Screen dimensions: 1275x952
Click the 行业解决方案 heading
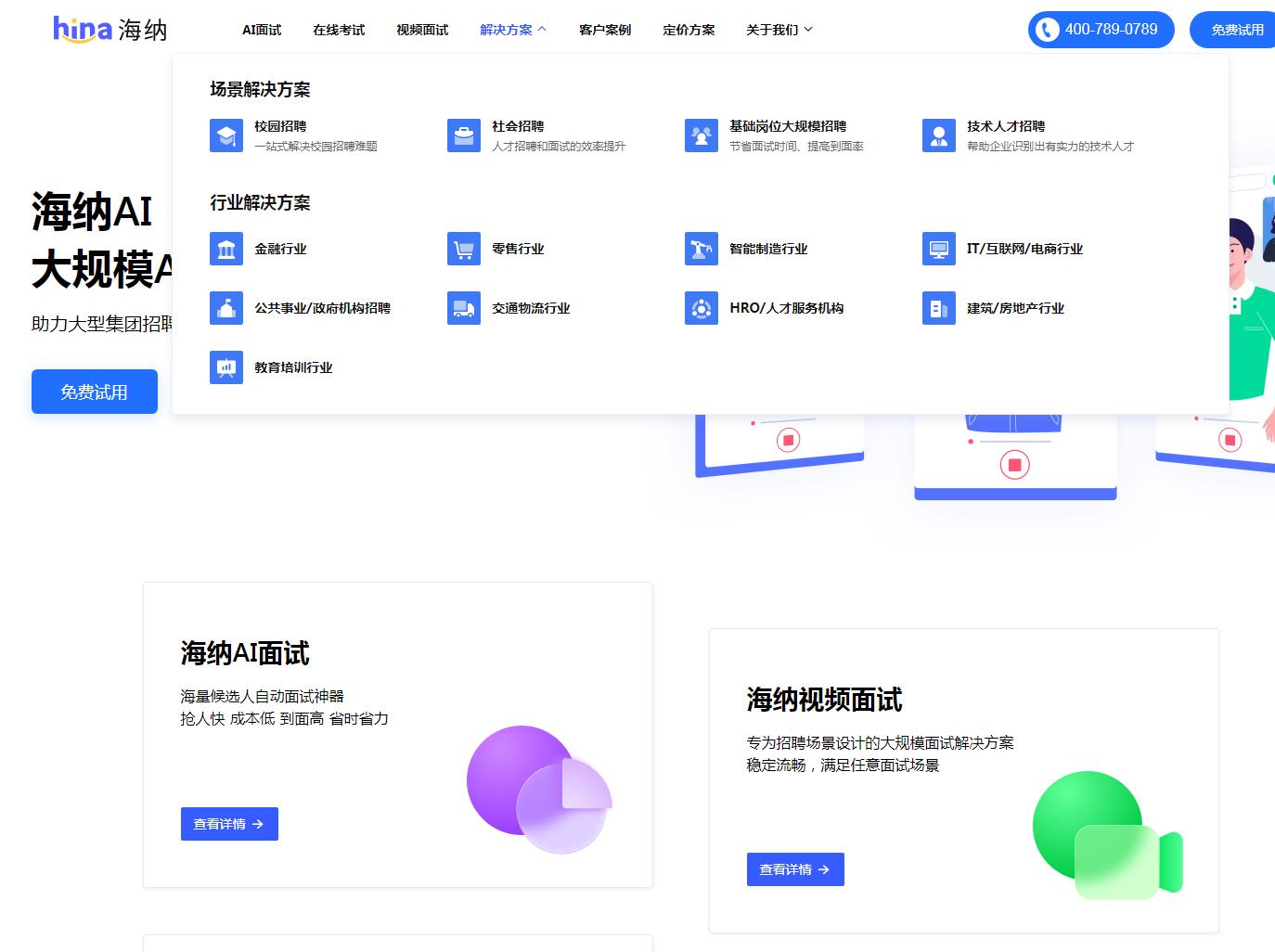260,203
